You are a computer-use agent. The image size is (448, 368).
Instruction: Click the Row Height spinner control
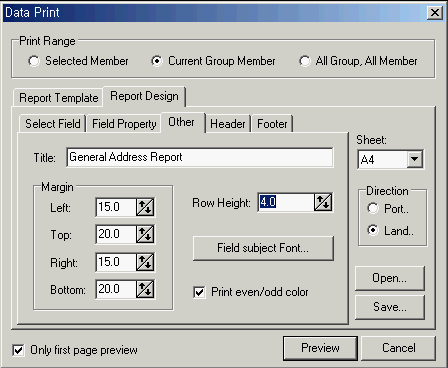point(323,202)
